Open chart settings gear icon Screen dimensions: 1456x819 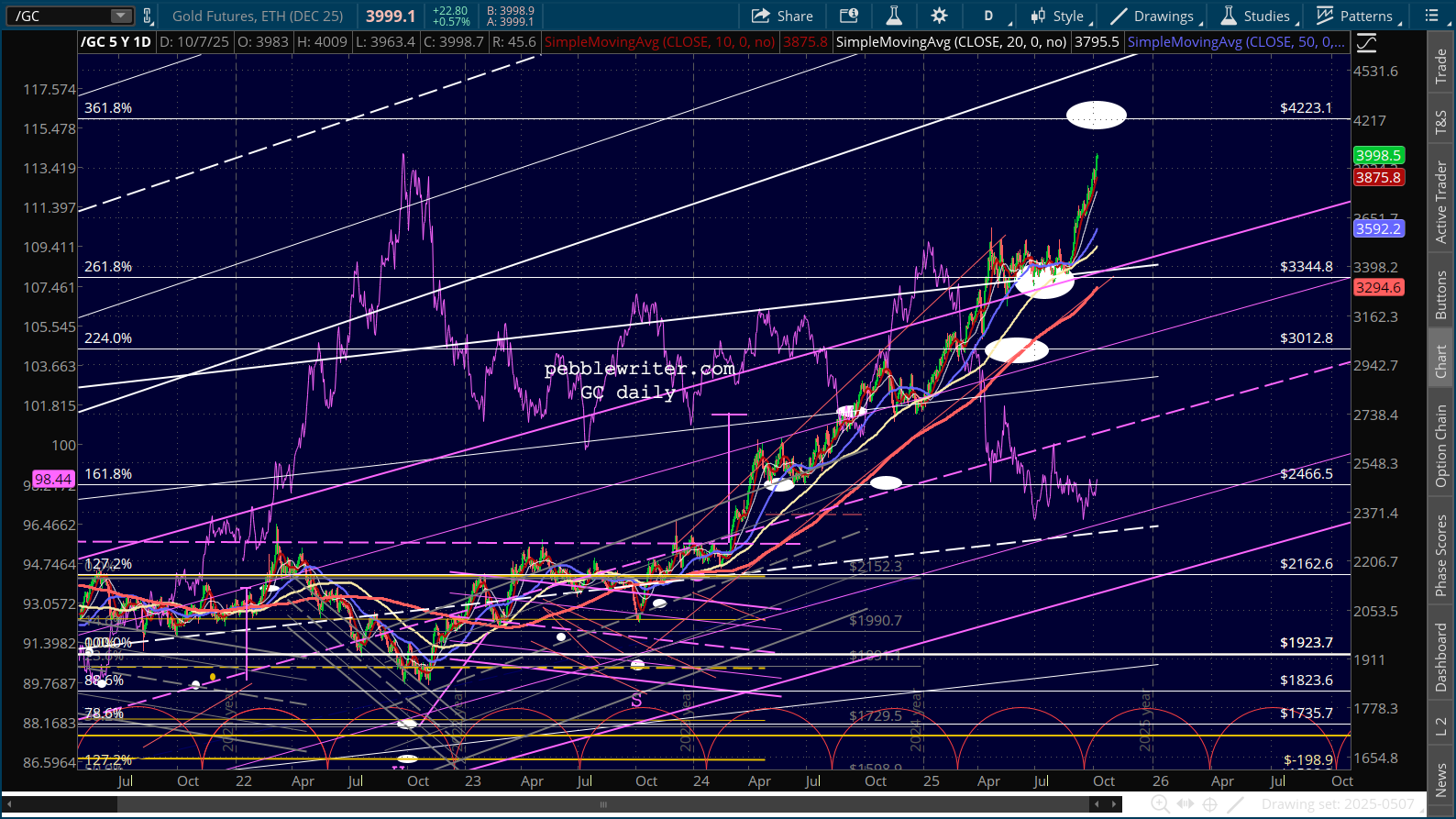939,16
